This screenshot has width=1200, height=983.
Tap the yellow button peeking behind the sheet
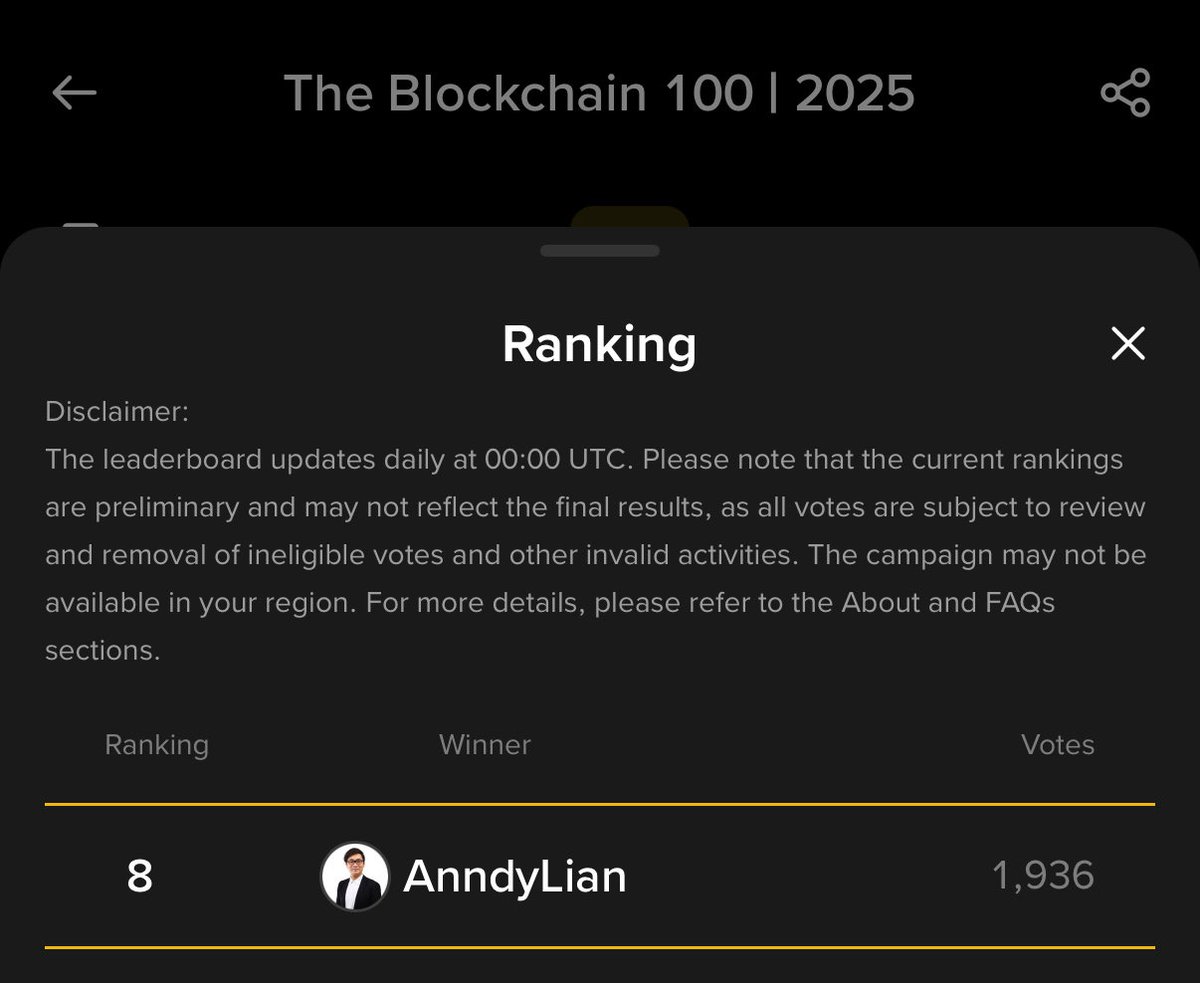[x=630, y=216]
